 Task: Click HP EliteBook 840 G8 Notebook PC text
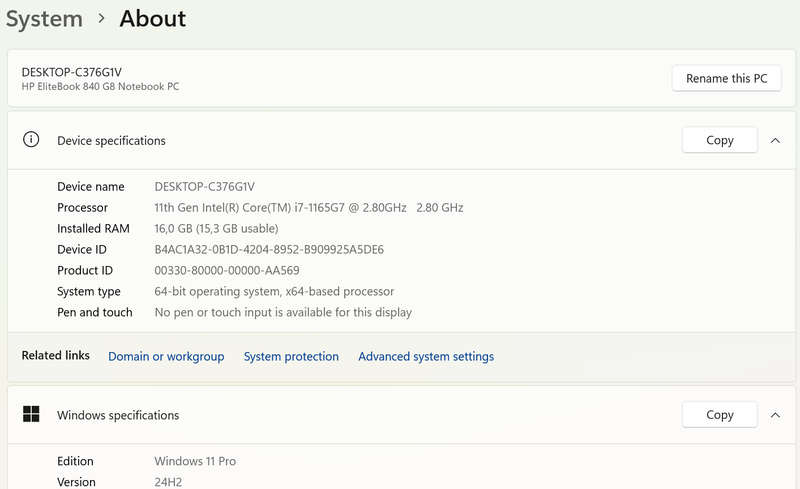point(100,86)
